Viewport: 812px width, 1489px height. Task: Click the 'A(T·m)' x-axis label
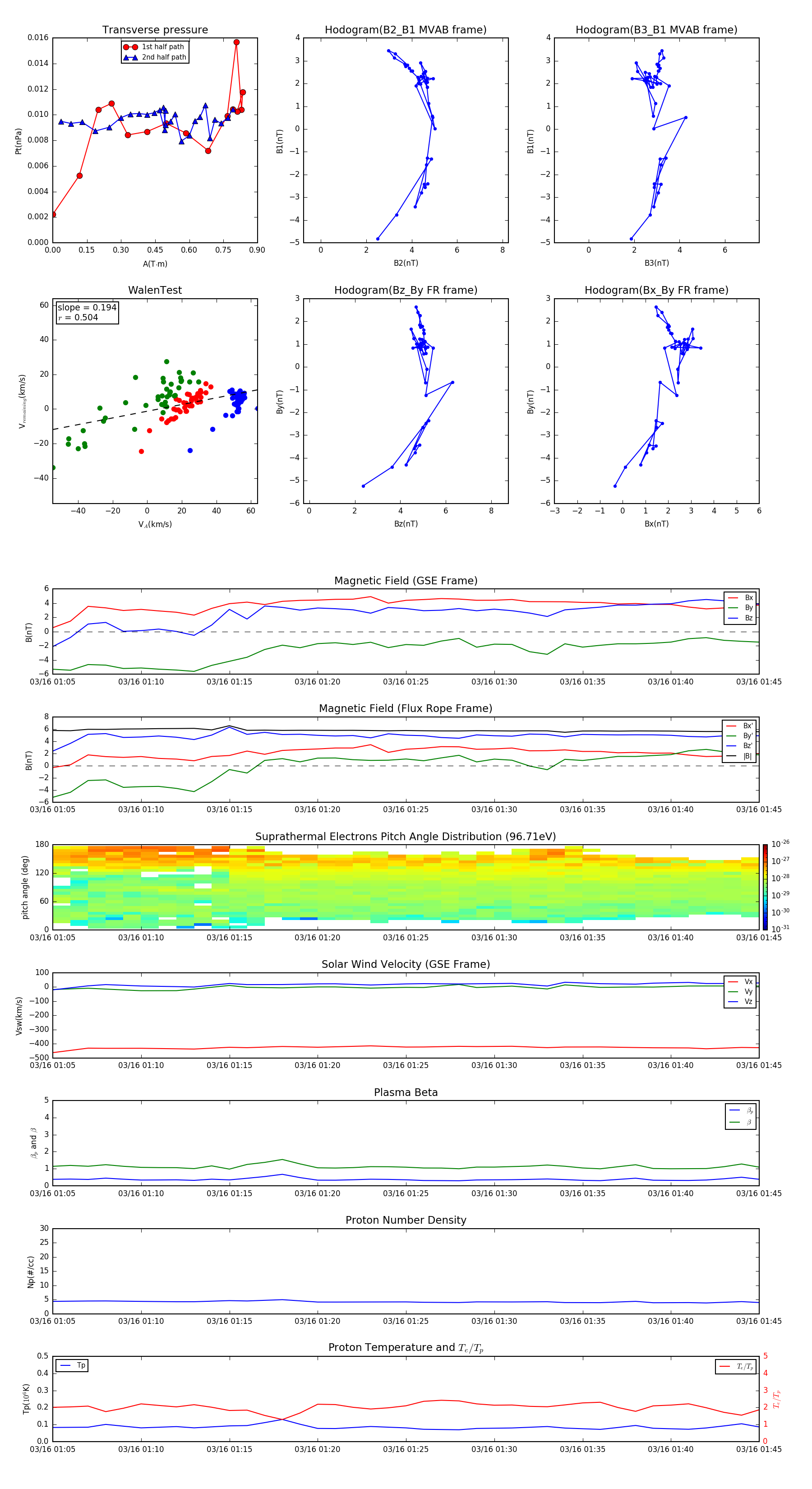(155, 264)
